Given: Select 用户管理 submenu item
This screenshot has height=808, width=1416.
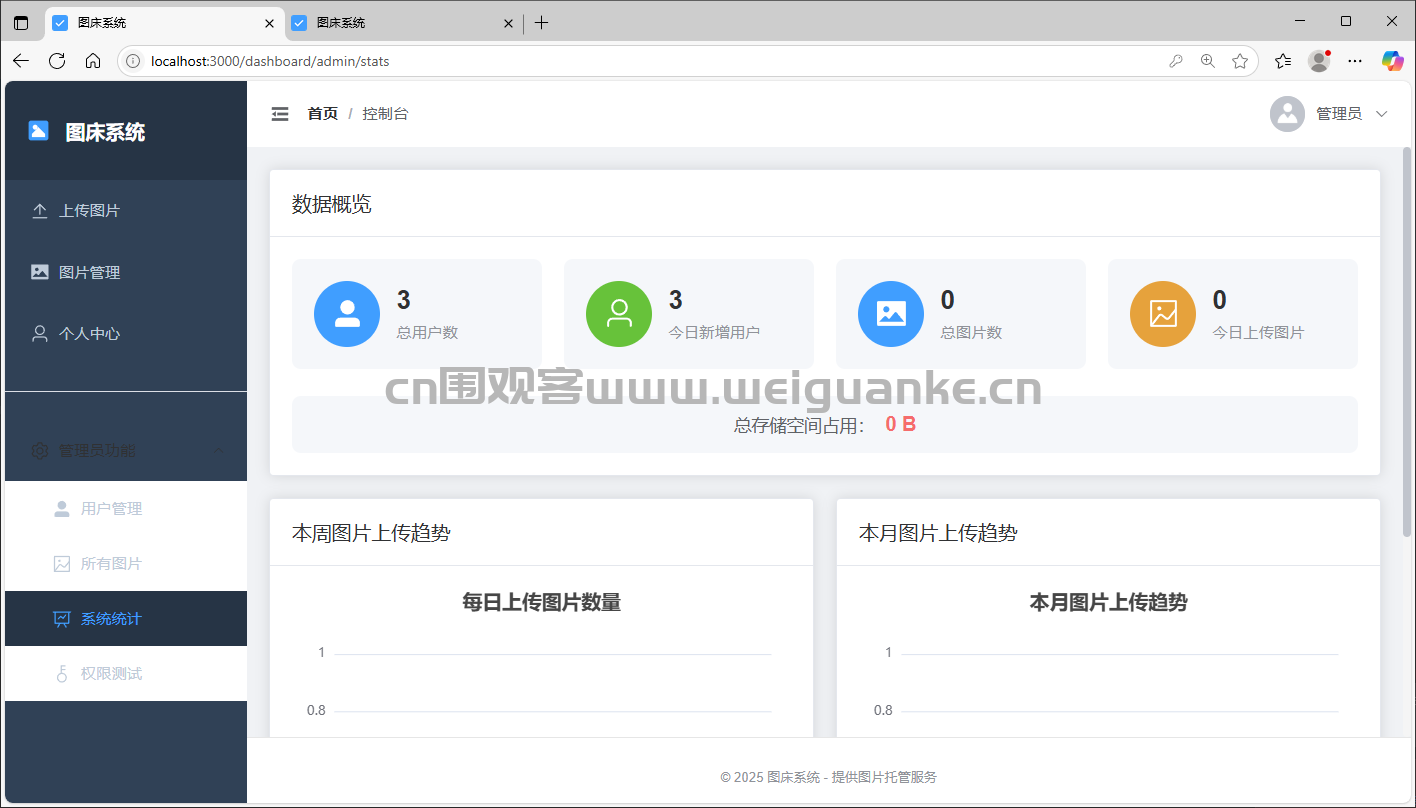Looking at the screenshot, I should coord(126,509).
